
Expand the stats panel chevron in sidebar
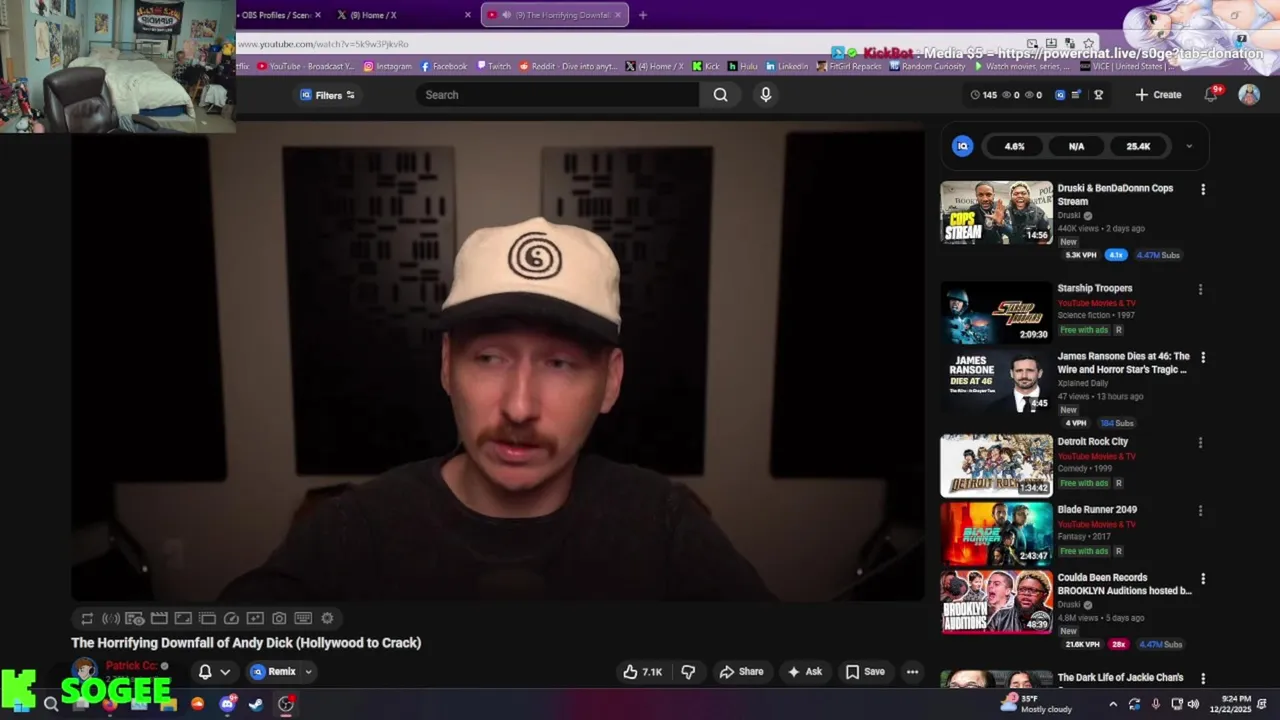pos(1189,146)
